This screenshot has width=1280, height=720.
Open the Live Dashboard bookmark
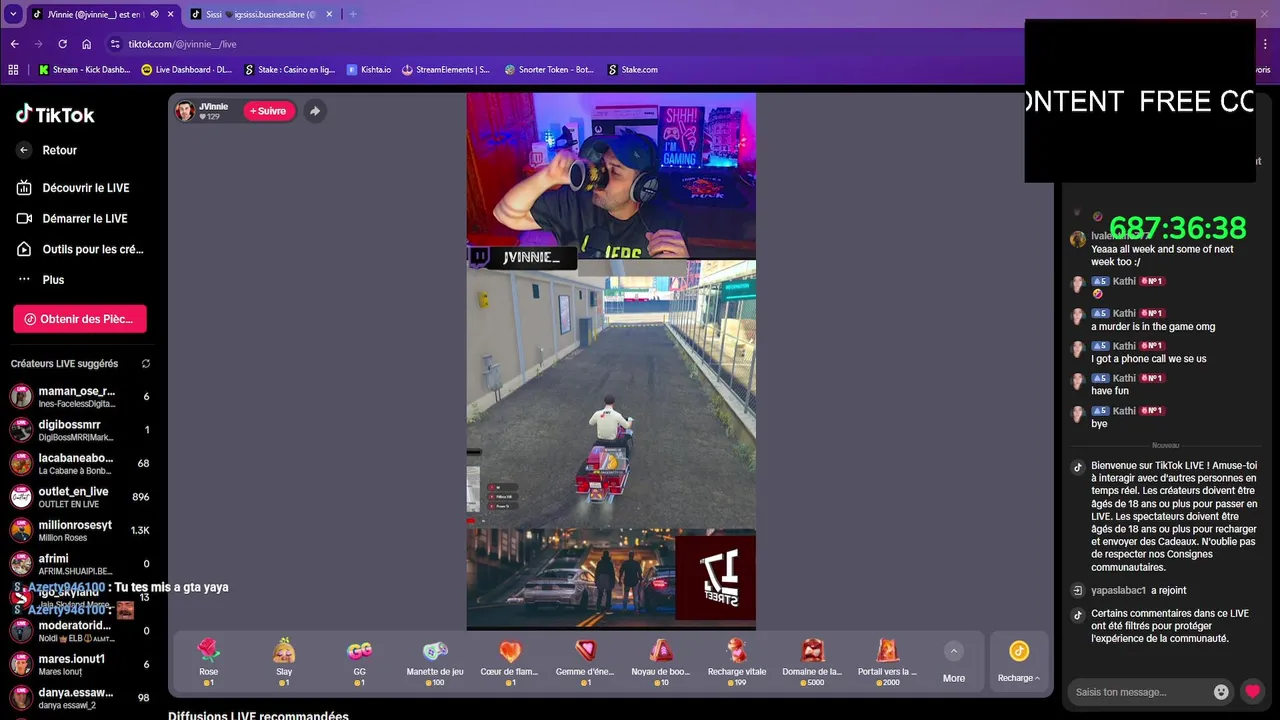coord(187,70)
